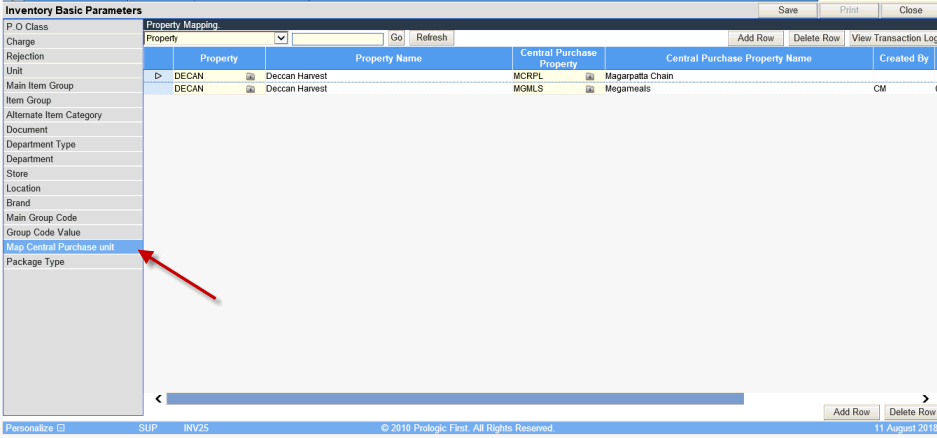The width and height of the screenshot is (937, 438).
Task: Focus the search text box beside Go
Action: click(x=337, y=38)
